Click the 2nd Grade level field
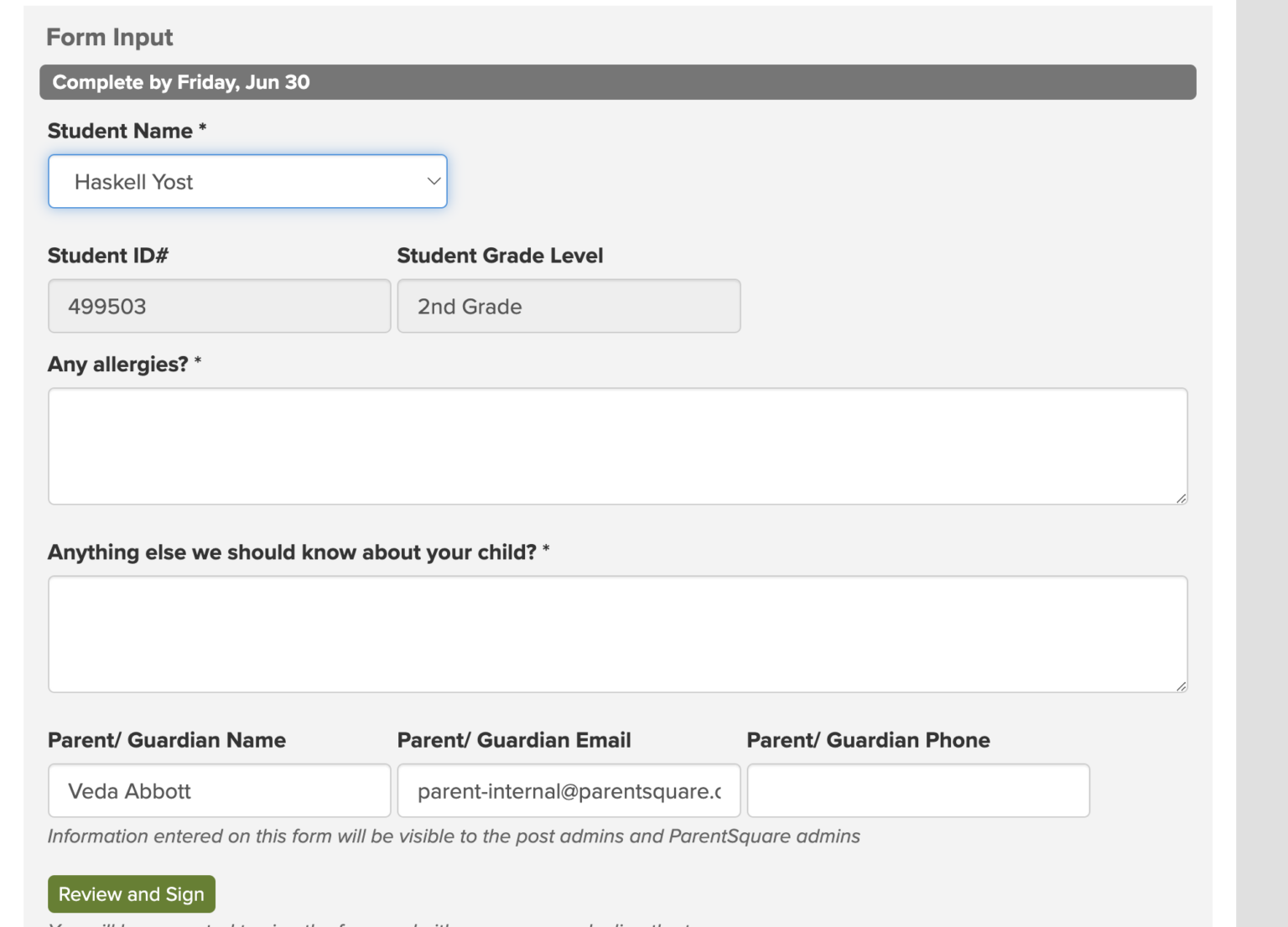The image size is (1288, 927). [569, 306]
